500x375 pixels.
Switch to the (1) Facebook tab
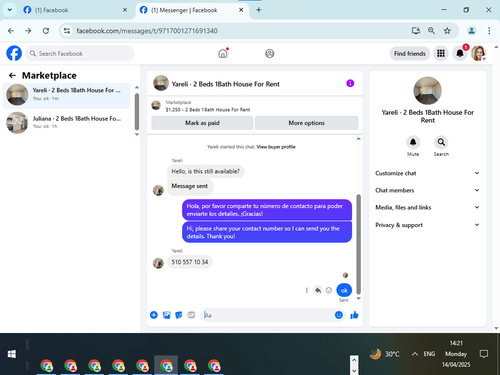coord(75,10)
